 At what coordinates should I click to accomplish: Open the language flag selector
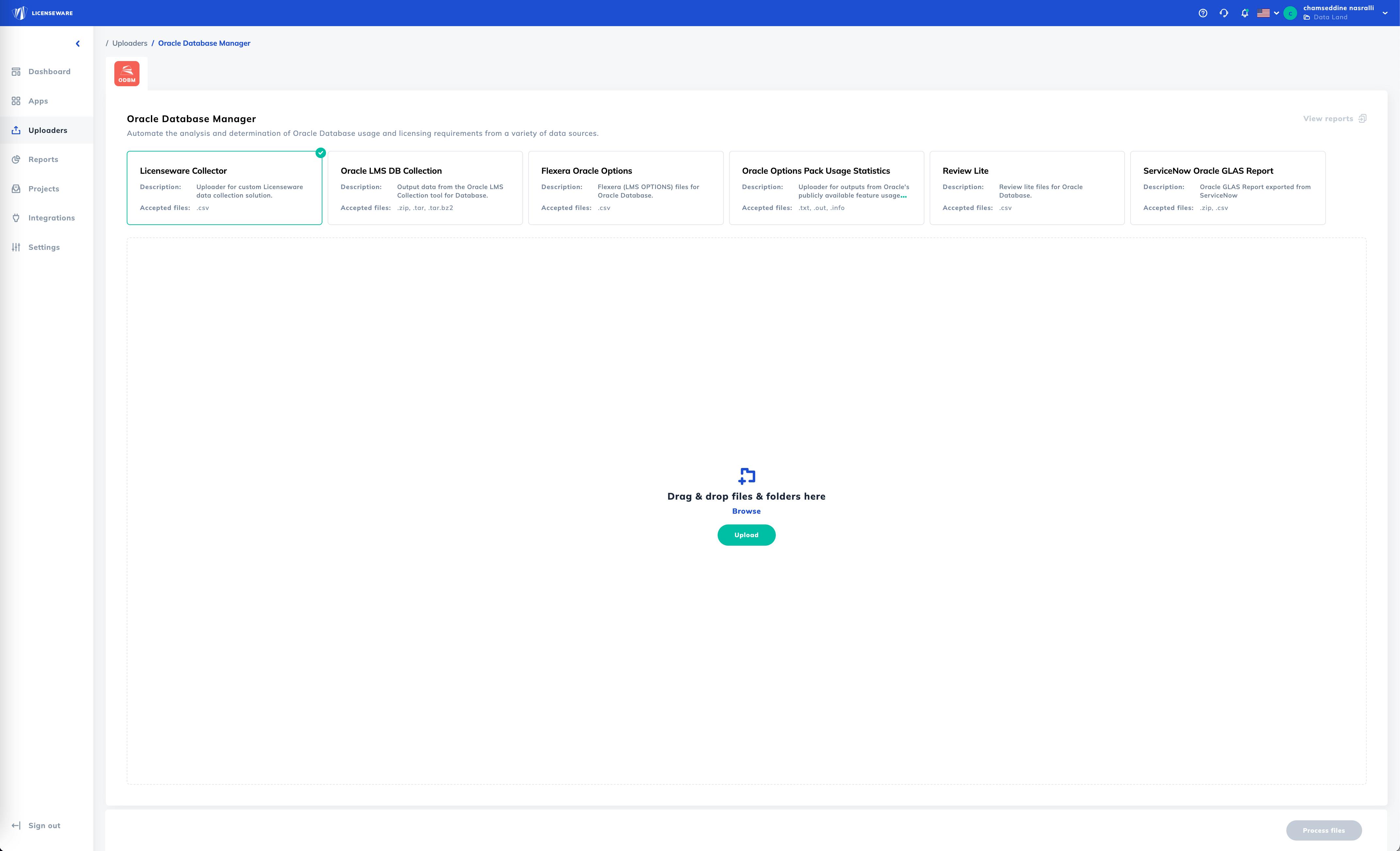click(1268, 13)
